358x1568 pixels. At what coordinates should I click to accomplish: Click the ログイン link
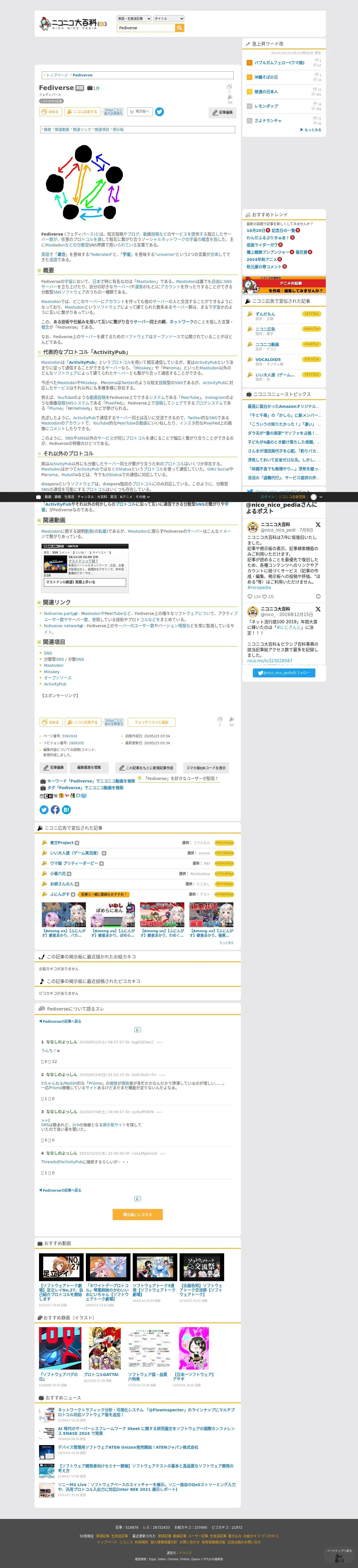pyautogui.click(x=267, y=497)
